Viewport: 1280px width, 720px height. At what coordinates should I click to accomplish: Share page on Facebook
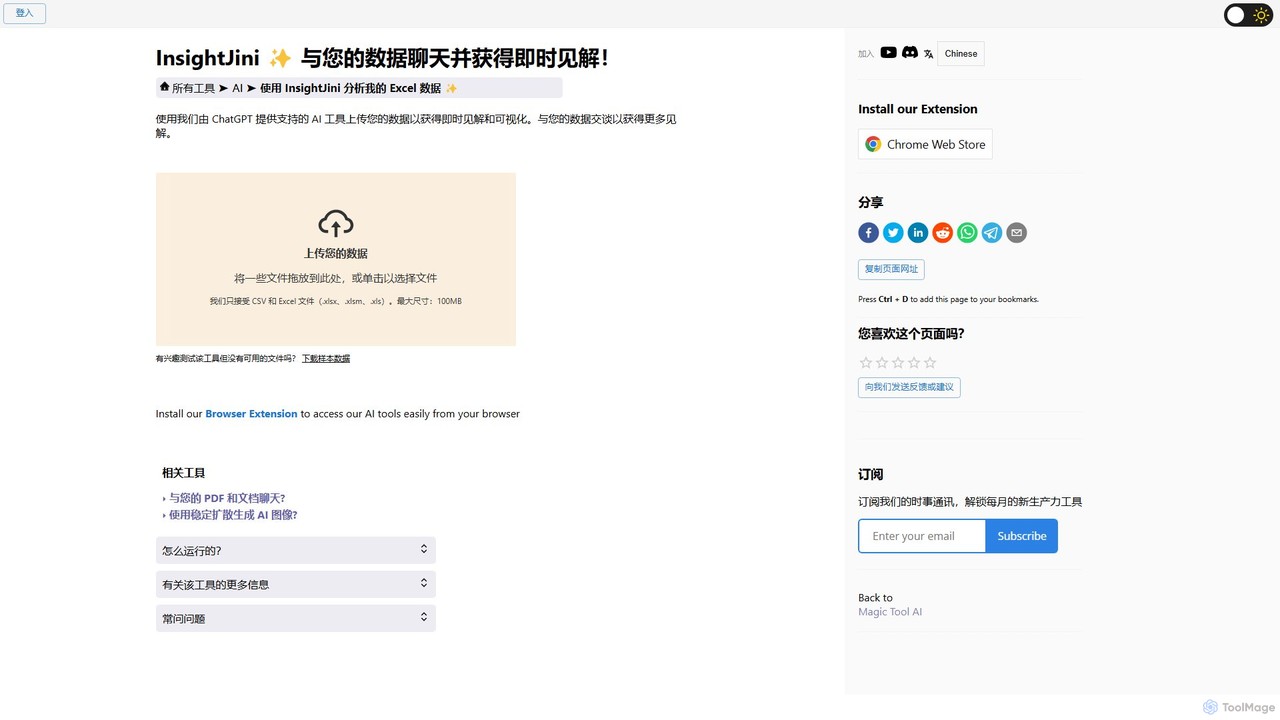[868, 233]
